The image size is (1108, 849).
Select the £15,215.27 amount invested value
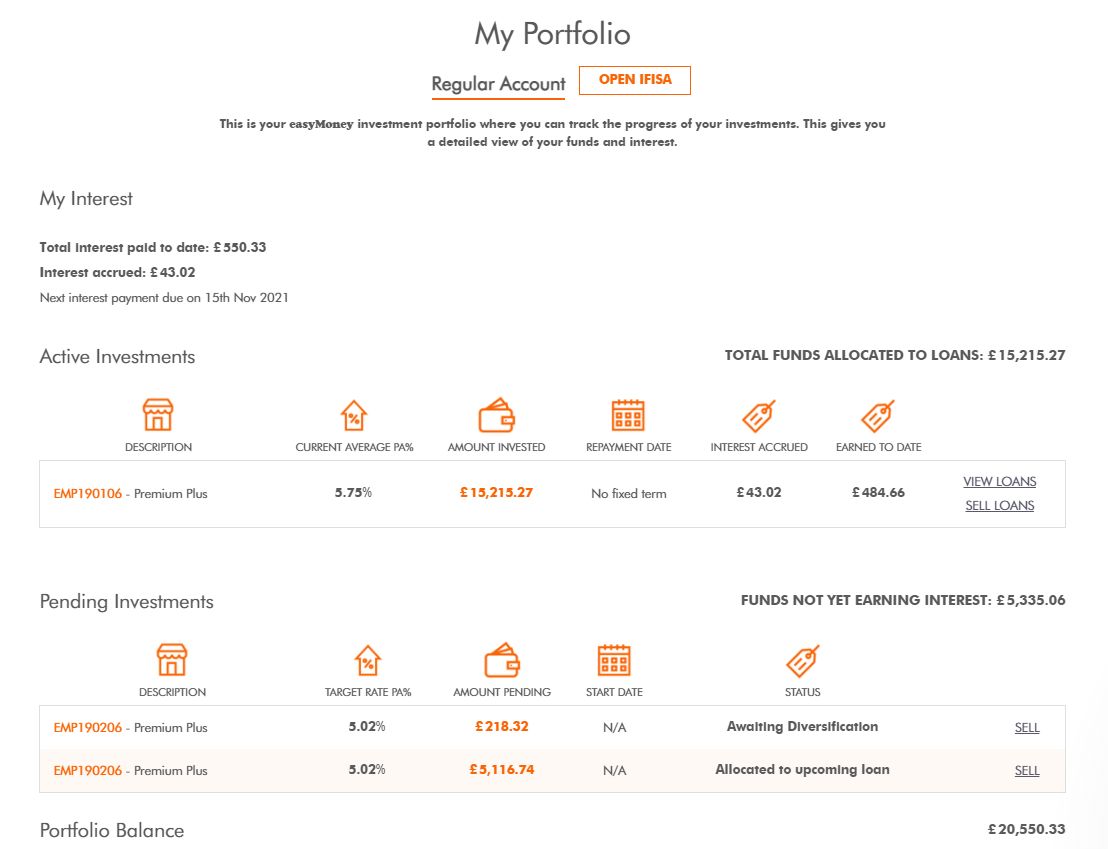click(496, 493)
